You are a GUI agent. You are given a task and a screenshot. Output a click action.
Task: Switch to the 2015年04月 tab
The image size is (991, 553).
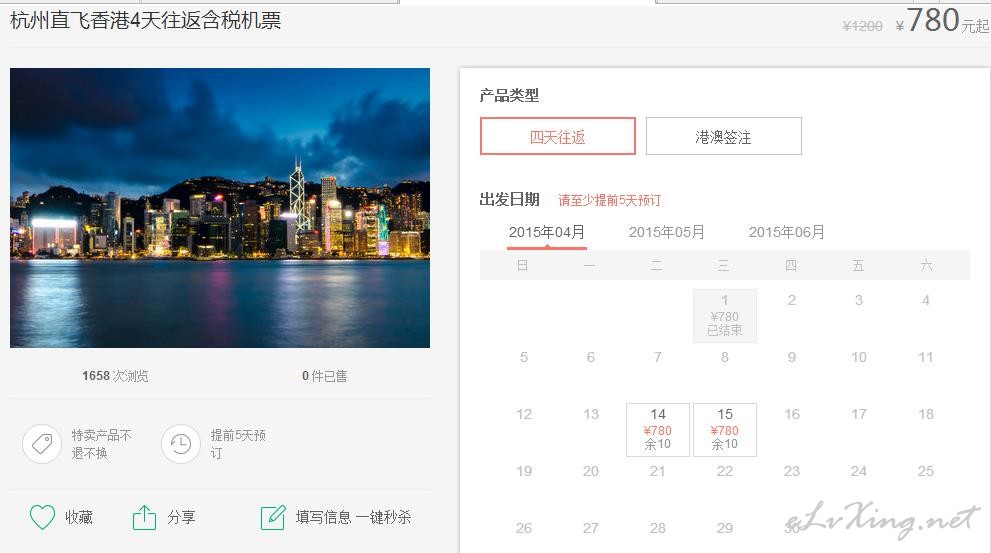[x=547, y=233]
